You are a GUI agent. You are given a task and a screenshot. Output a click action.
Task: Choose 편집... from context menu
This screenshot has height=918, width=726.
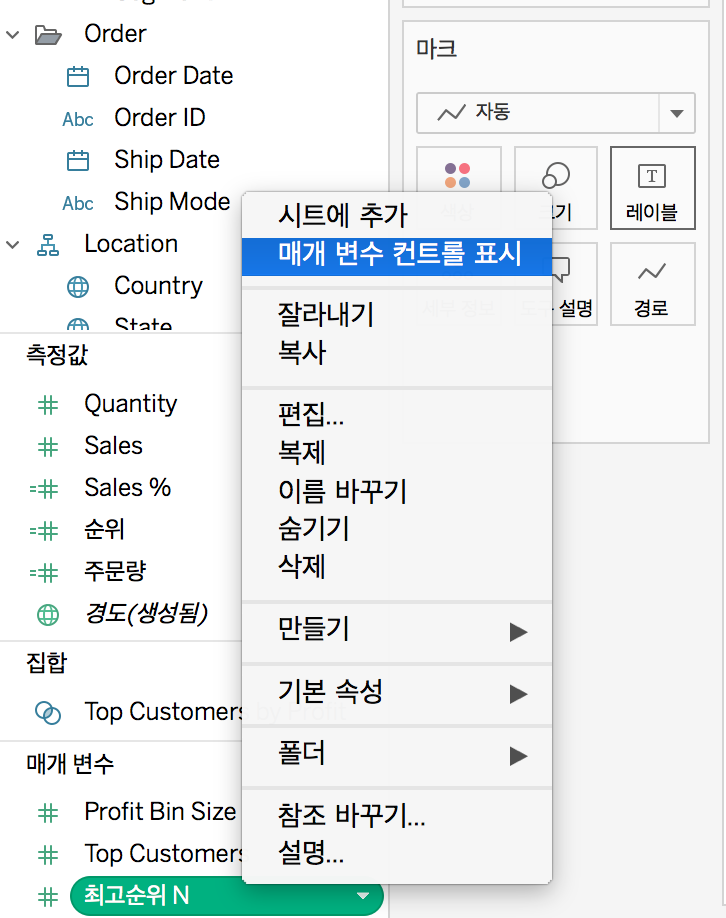point(397,415)
